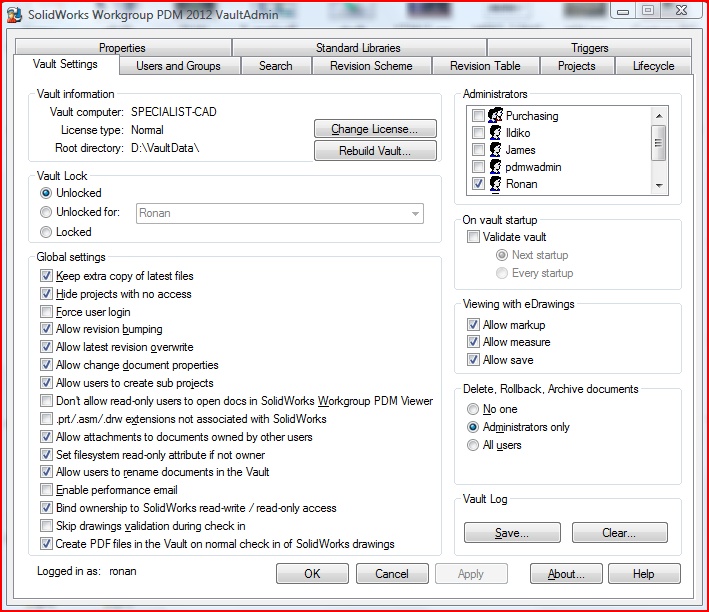Image resolution: width=709 pixels, height=612 pixels.
Task: Open the Triggers tab
Action: (589, 47)
